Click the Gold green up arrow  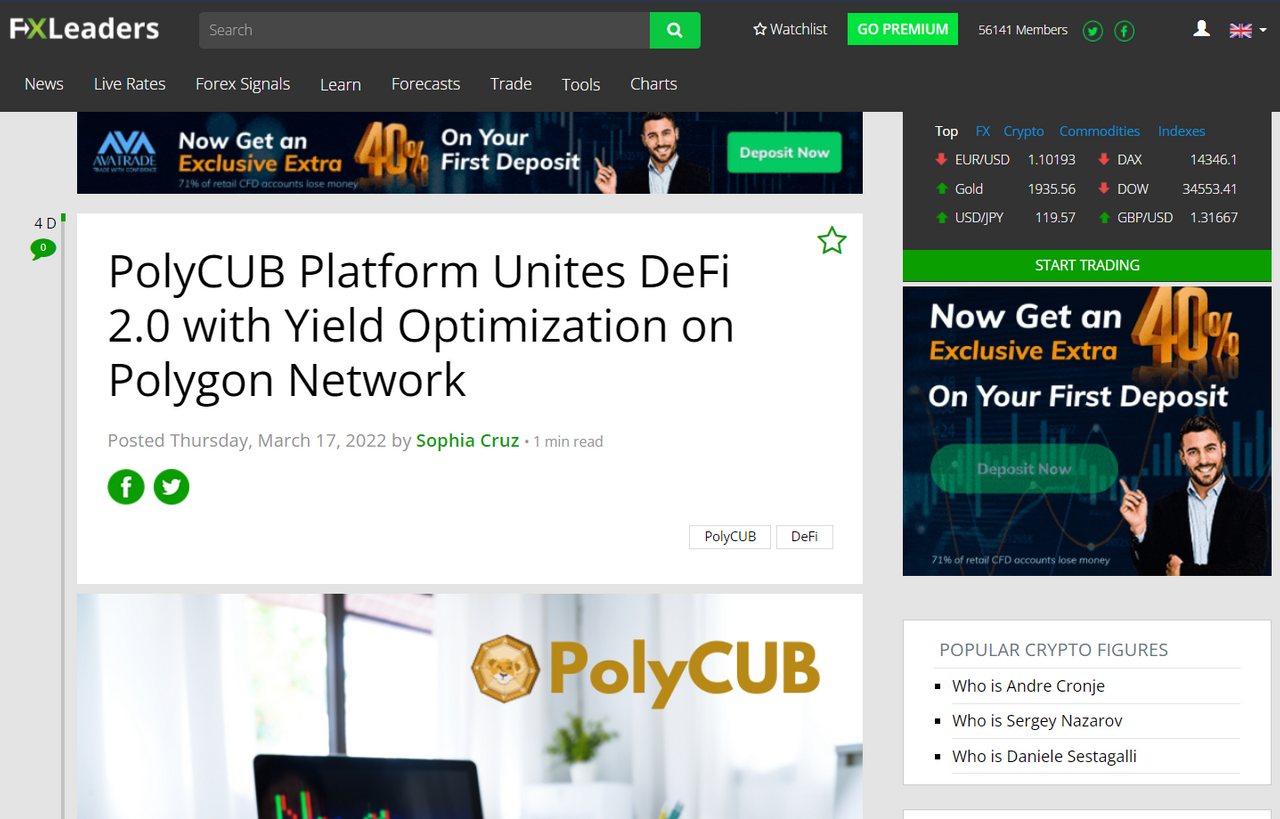click(941, 188)
